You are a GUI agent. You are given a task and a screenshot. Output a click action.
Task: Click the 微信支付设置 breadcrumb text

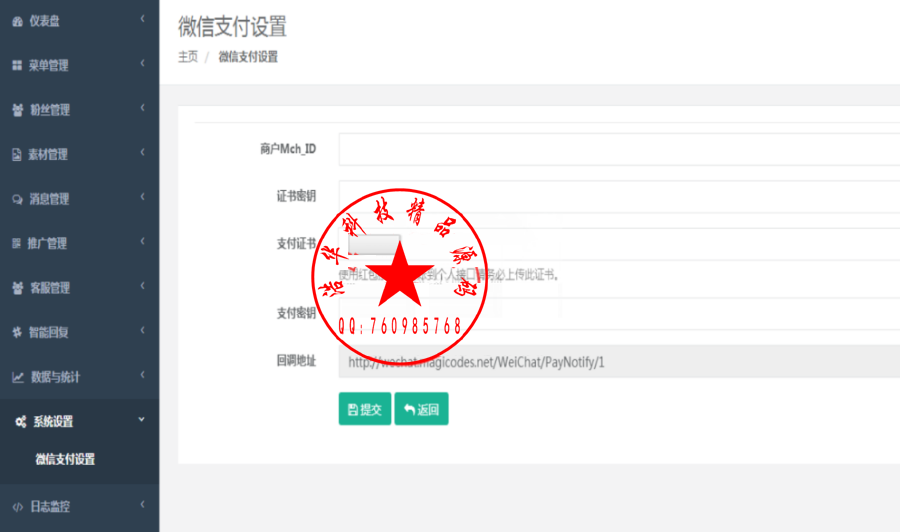[248, 57]
